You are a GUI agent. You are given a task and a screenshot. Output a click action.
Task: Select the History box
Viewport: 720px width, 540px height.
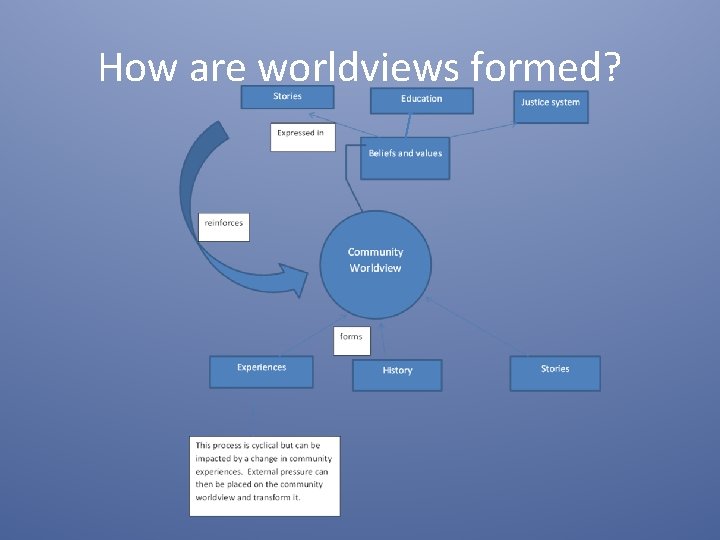tap(397, 375)
